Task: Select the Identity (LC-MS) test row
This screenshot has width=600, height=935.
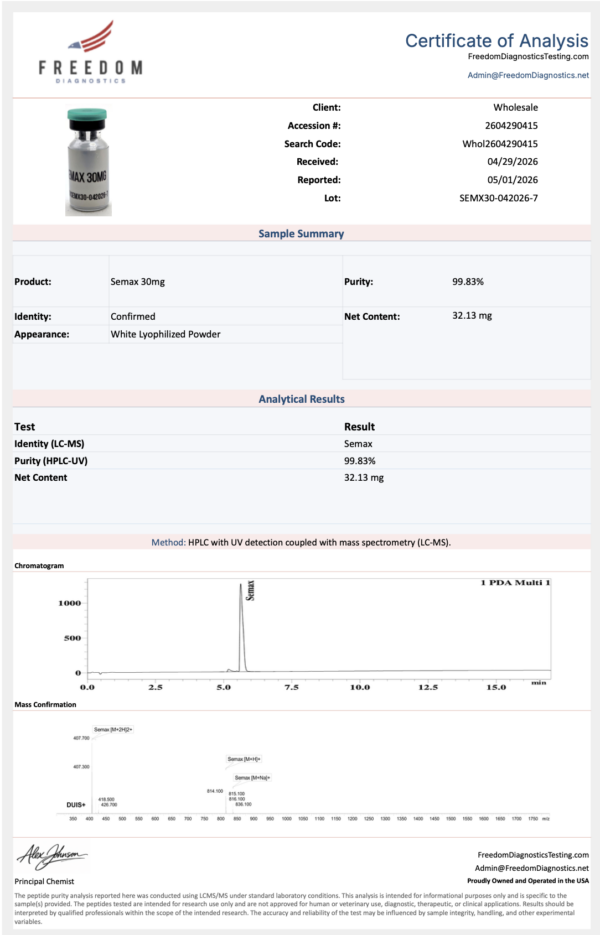Action: coord(301,444)
